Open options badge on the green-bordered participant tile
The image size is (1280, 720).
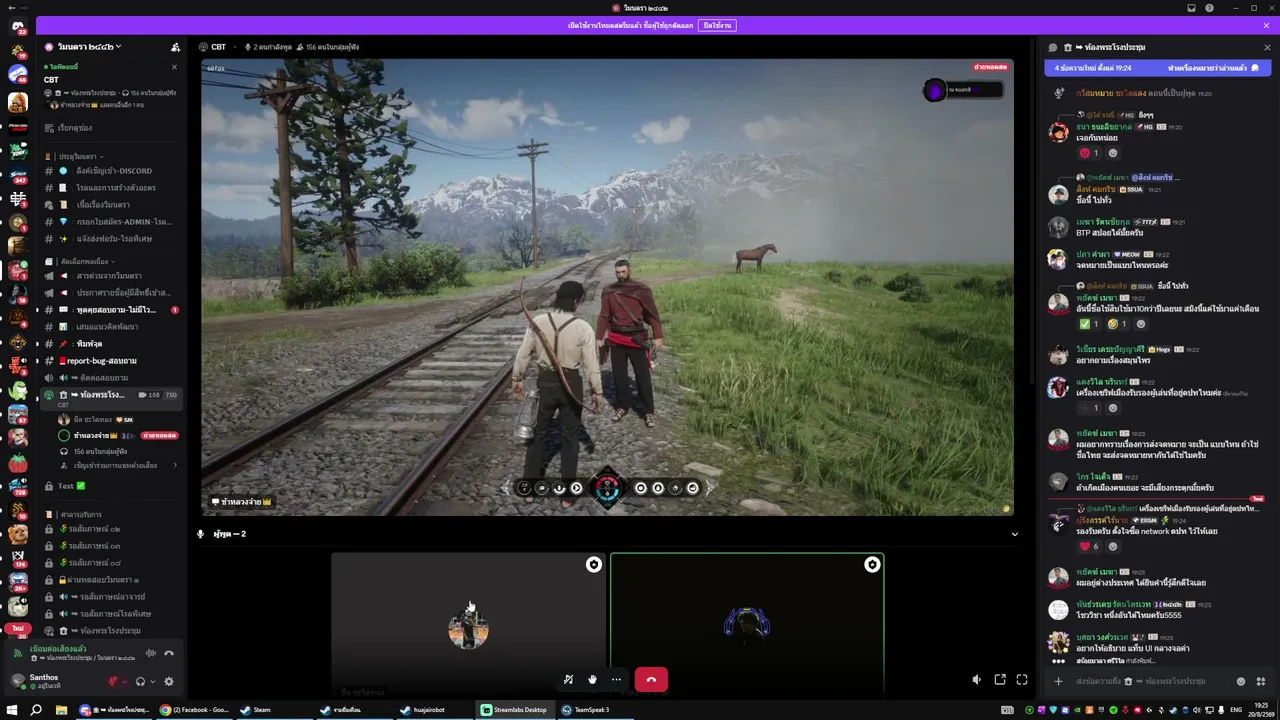(x=872, y=565)
